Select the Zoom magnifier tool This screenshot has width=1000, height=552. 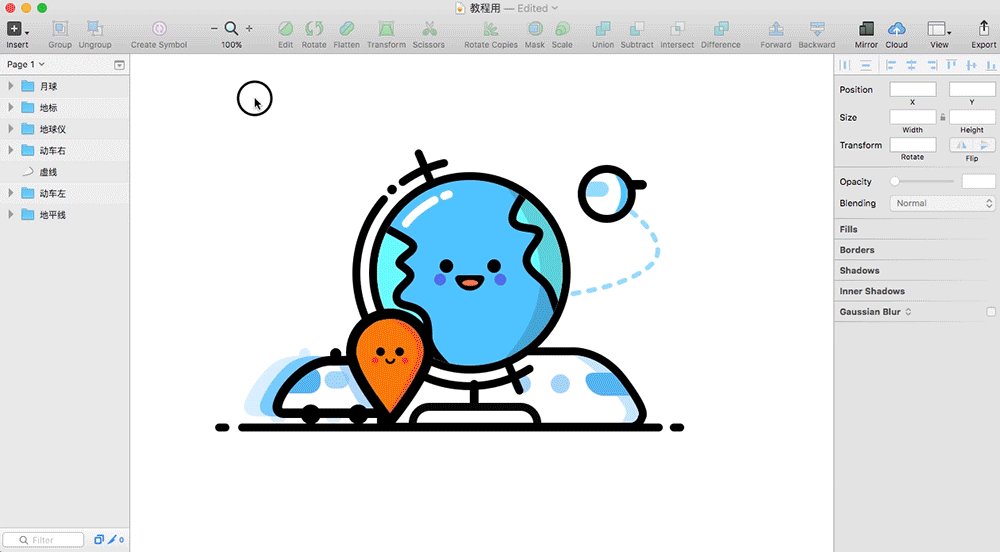(x=232, y=29)
